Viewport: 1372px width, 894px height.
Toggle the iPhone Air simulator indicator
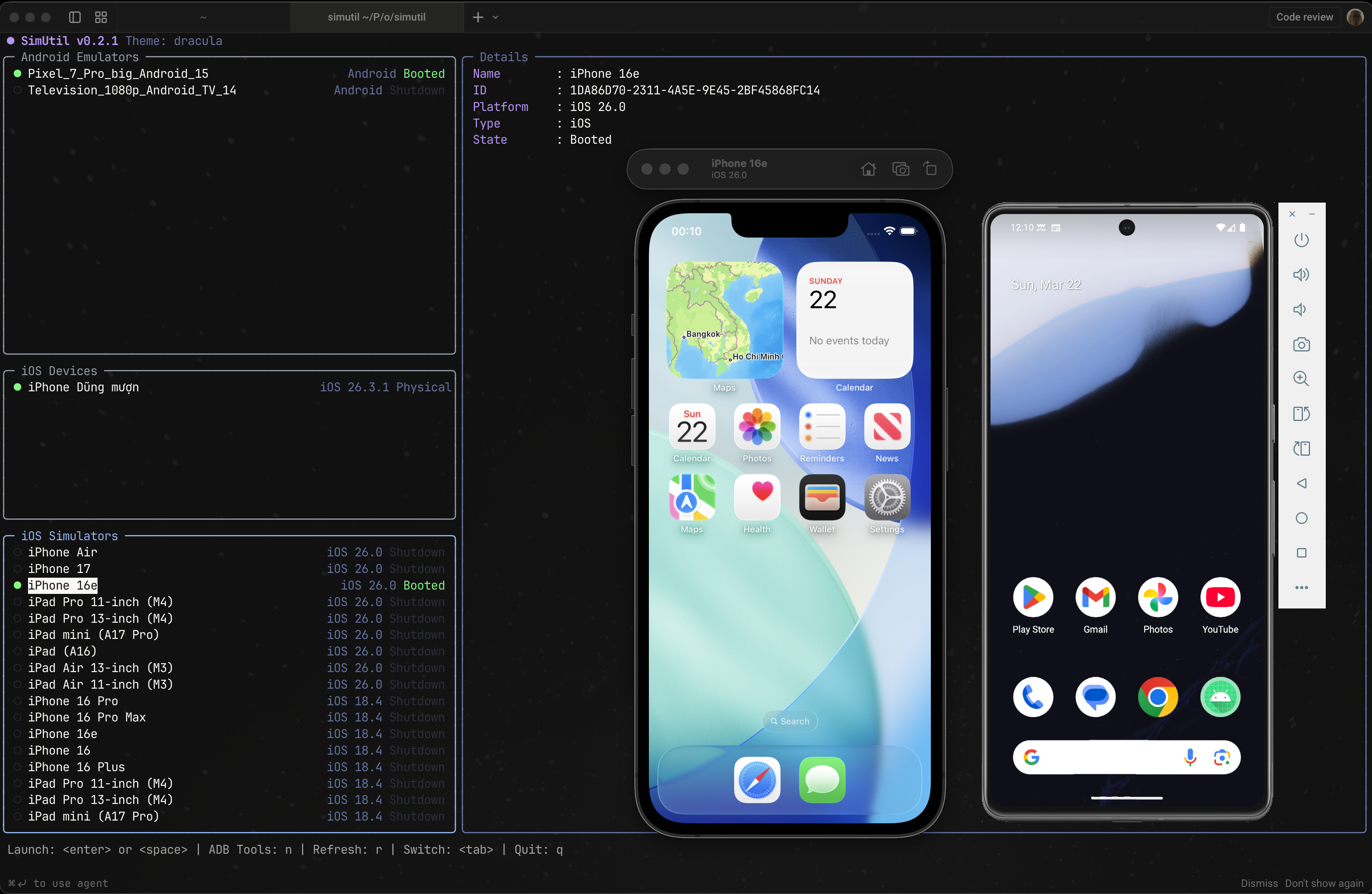click(17, 552)
